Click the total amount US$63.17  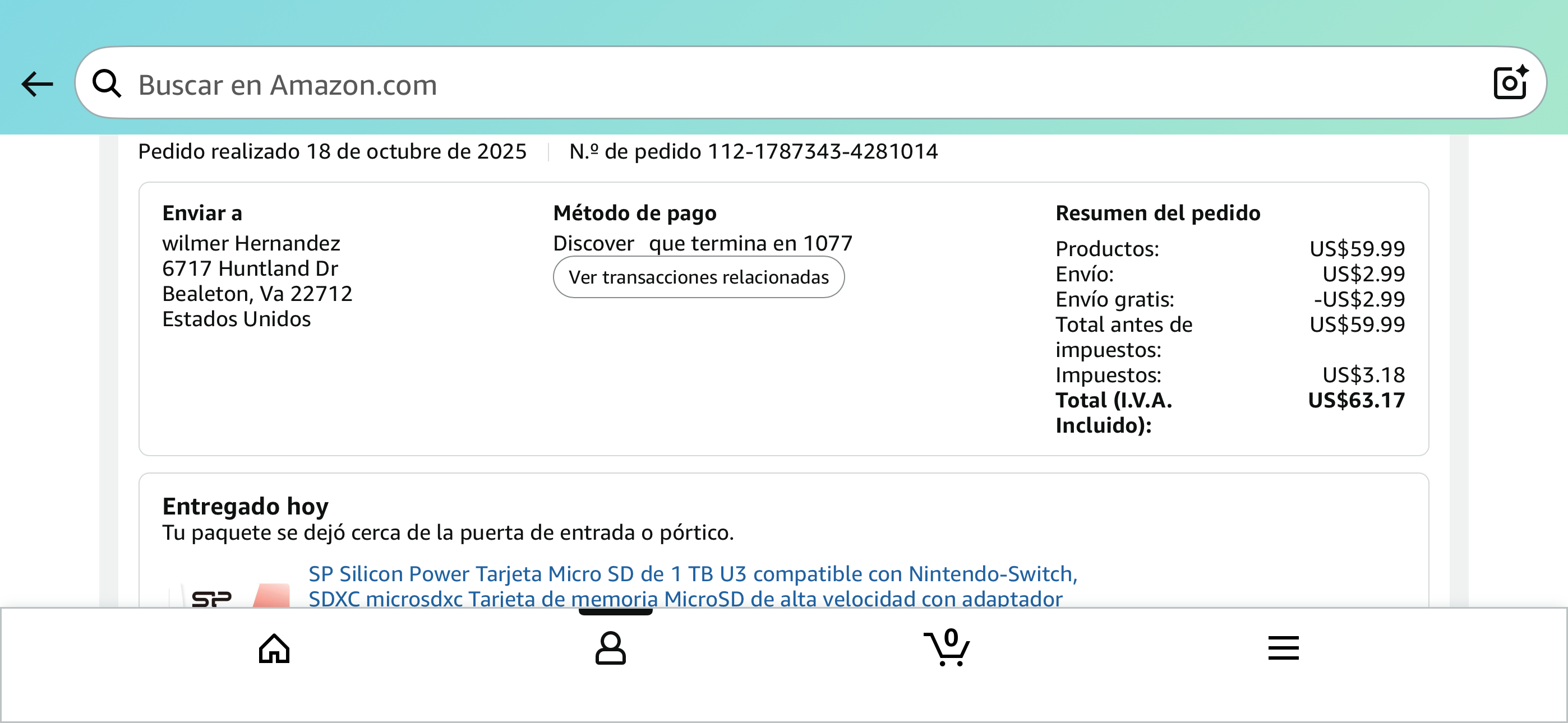click(x=1356, y=400)
